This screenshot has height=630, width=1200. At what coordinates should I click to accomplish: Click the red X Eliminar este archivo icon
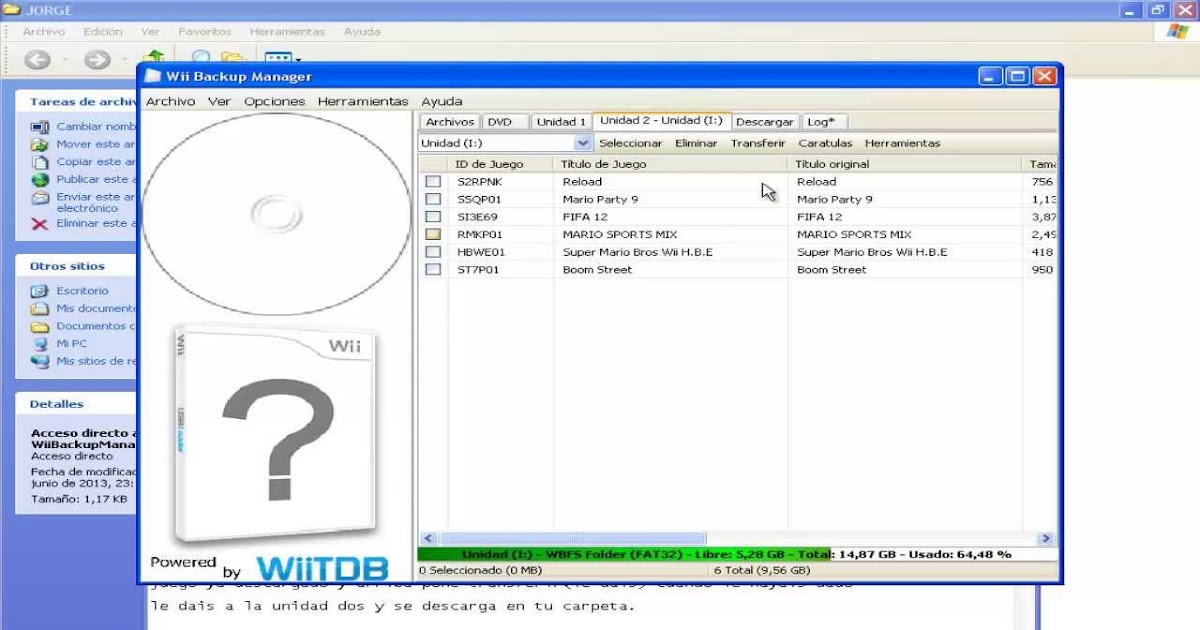[40, 224]
